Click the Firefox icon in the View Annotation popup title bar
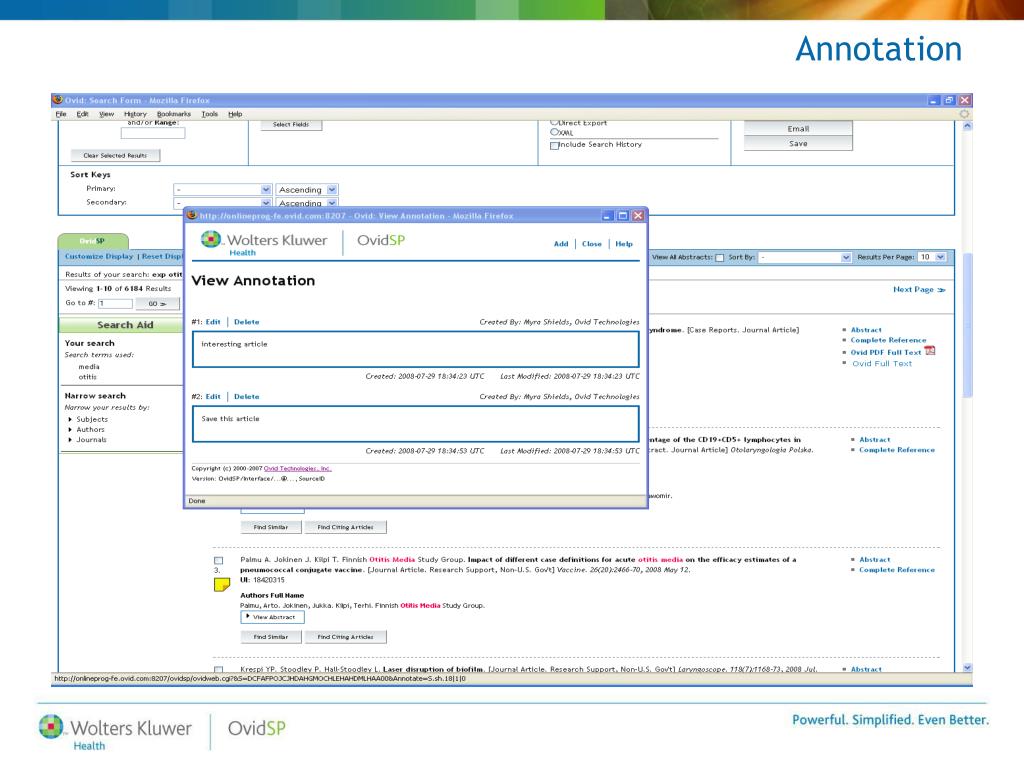The image size is (1024, 768). pyautogui.click(x=192, y=216)
